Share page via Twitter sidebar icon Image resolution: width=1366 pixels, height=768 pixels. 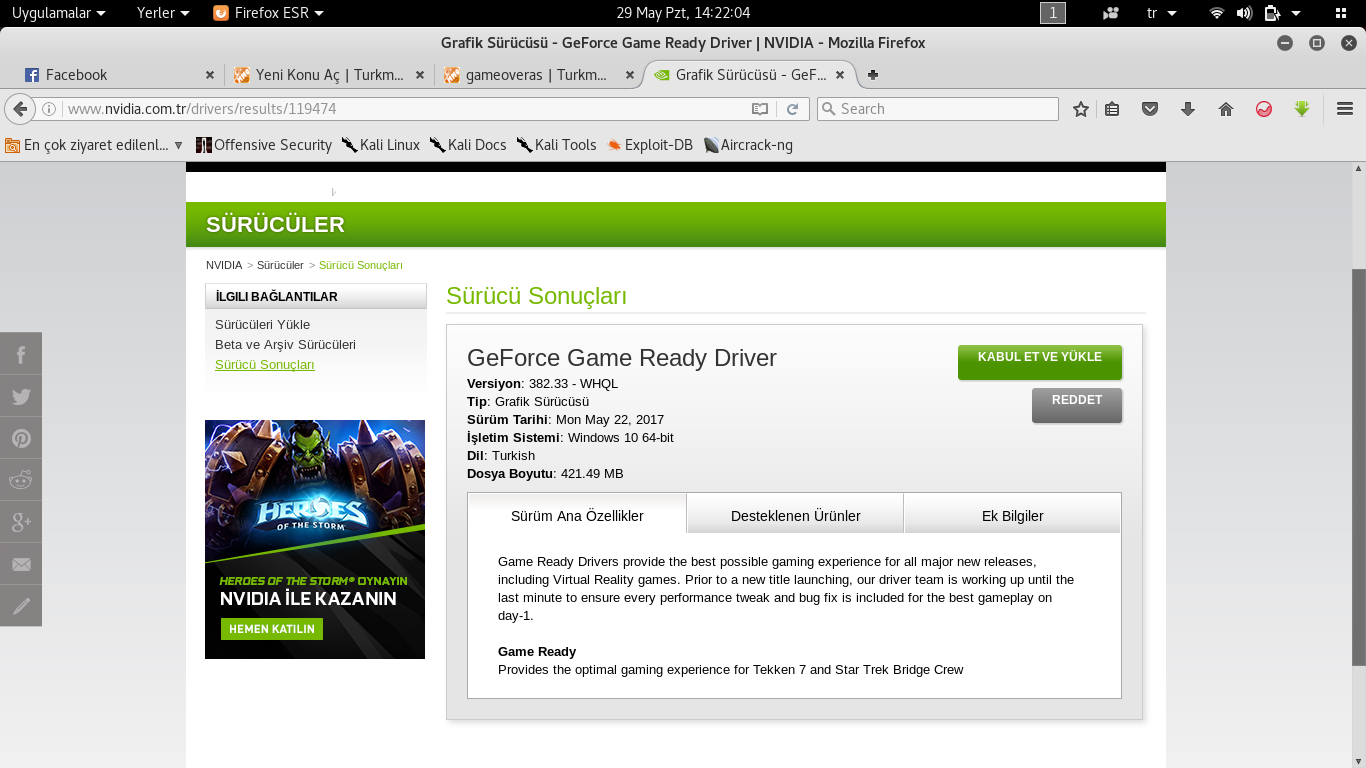tap(21, 396)
